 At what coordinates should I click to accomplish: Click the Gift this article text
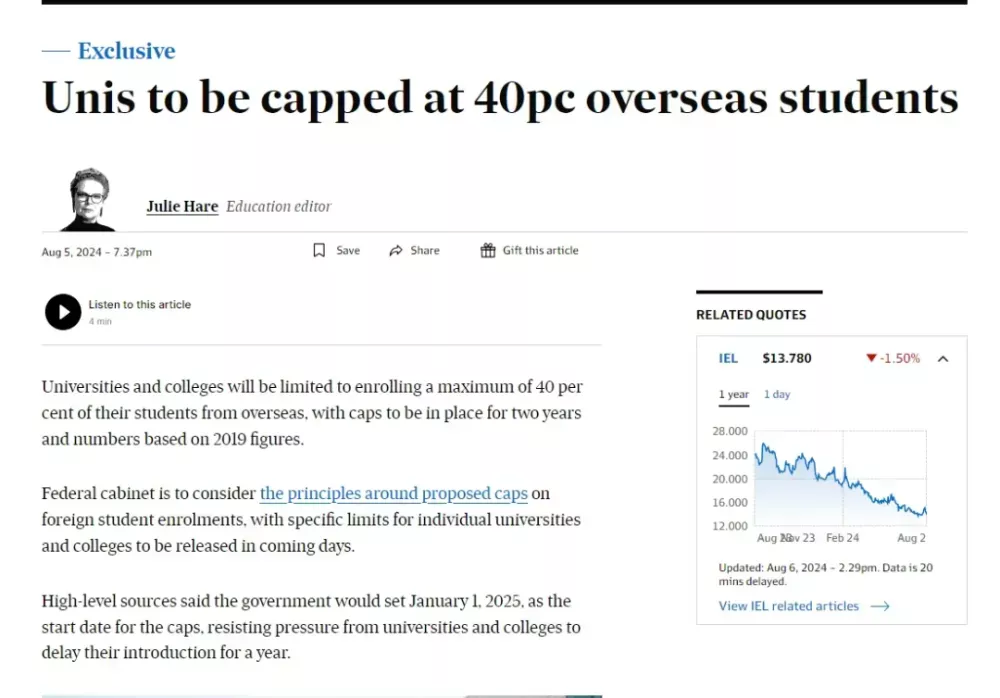540,251
